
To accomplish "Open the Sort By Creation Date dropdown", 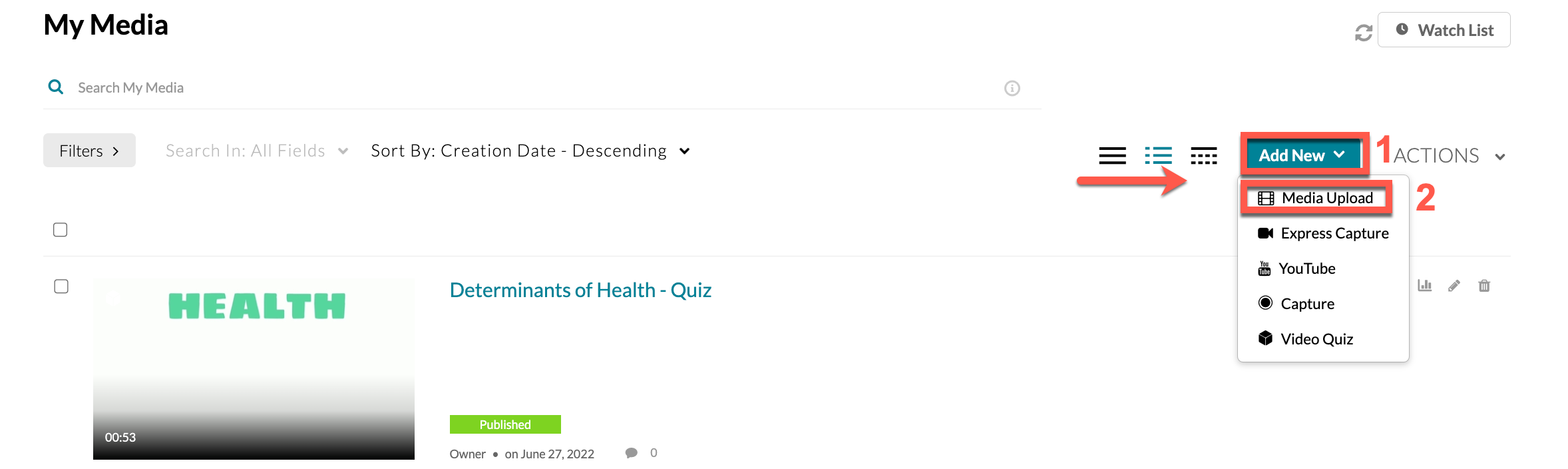I will pos(530,151).
